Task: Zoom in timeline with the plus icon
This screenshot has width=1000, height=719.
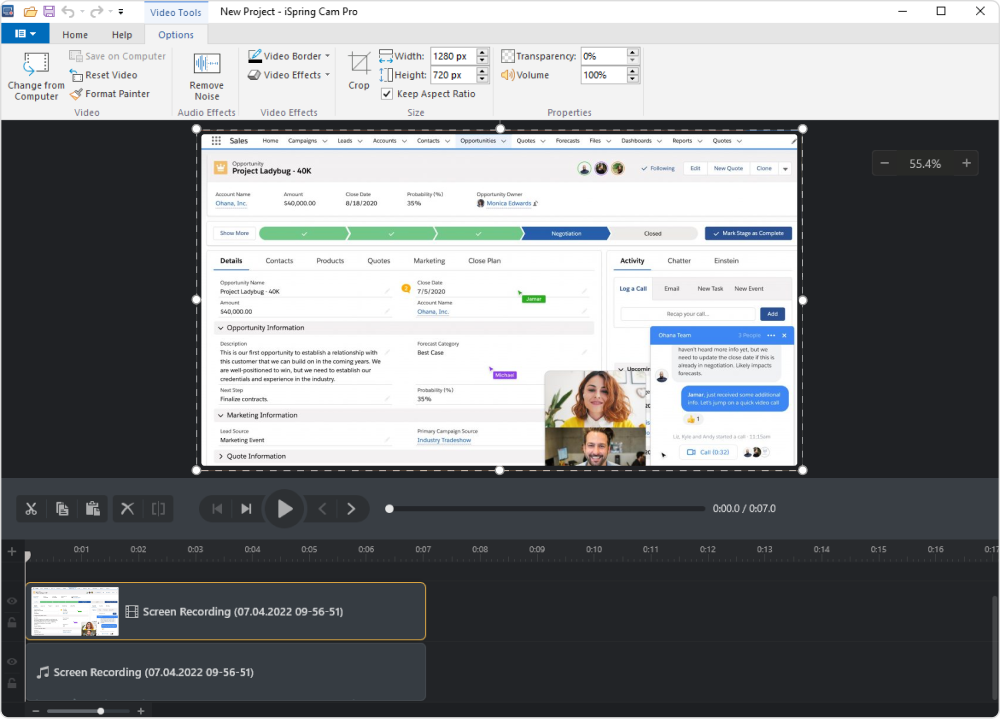Action: tap(141, 711)
